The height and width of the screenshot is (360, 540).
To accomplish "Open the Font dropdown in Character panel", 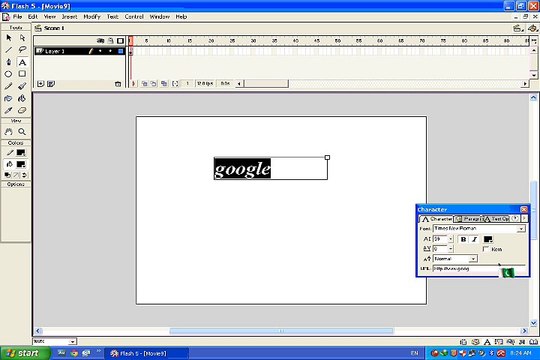I will [521, 228].
